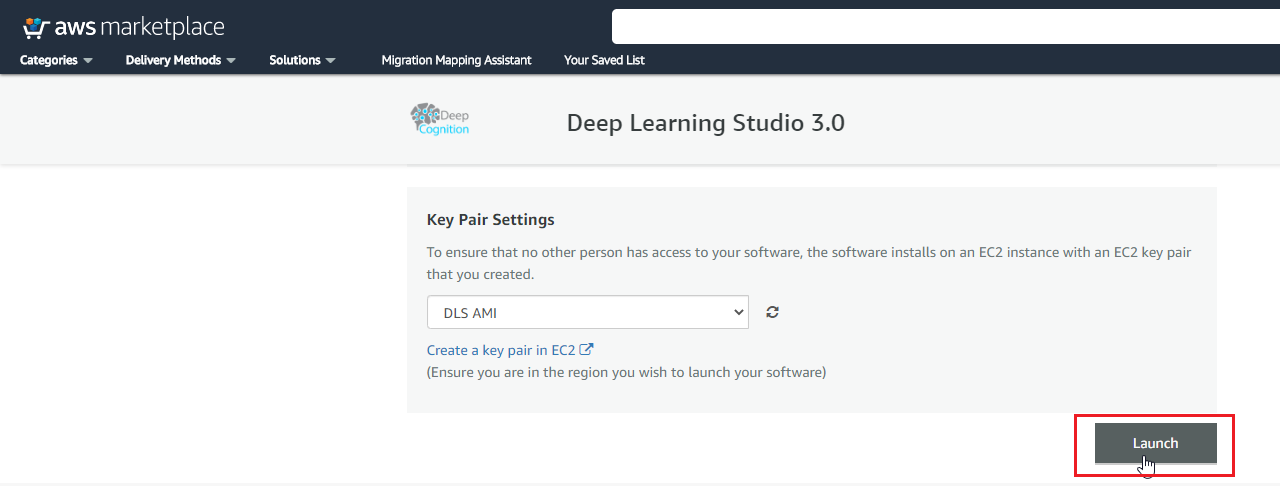Click into the marketplace search field
The image size is (1280, 486).
[945, 27]
